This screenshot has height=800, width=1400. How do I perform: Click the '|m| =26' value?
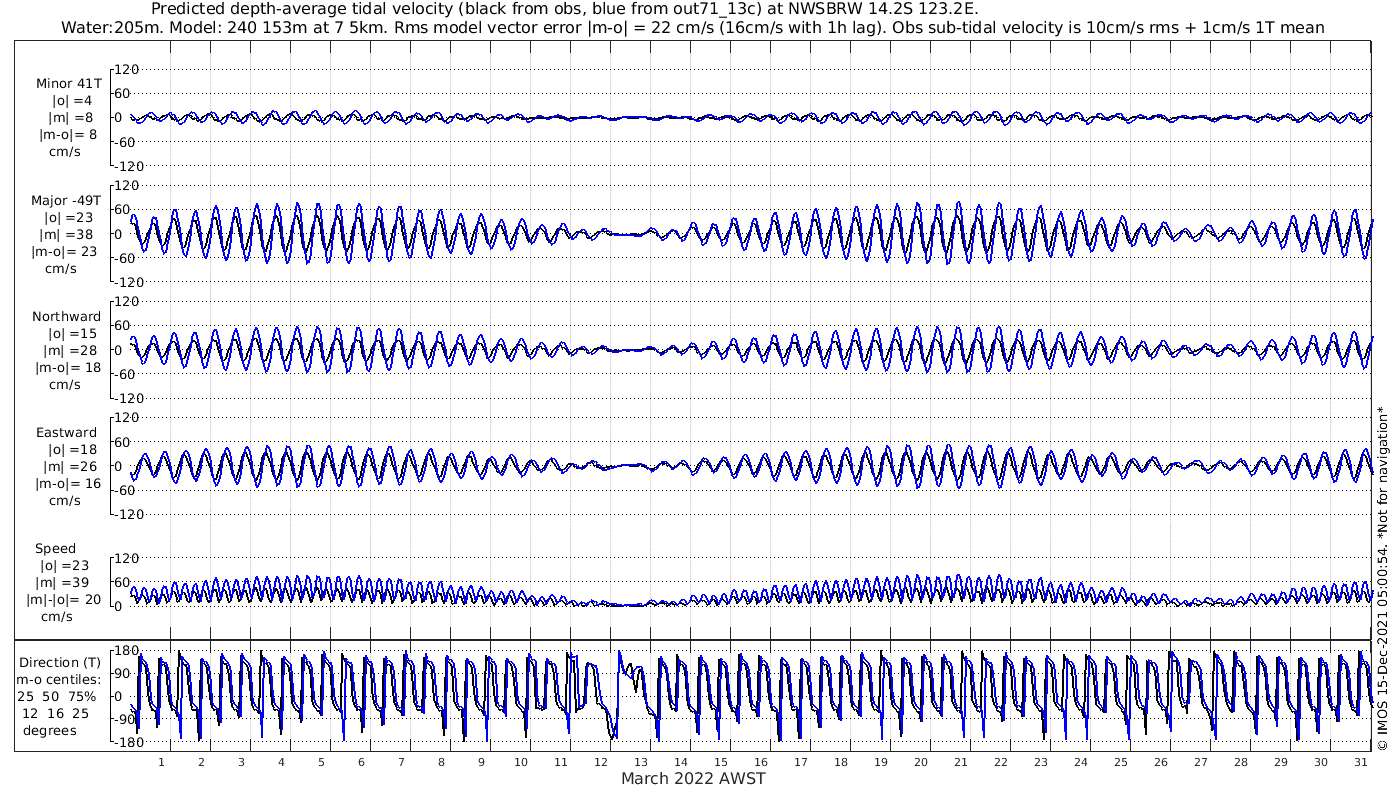pos(72,467)
